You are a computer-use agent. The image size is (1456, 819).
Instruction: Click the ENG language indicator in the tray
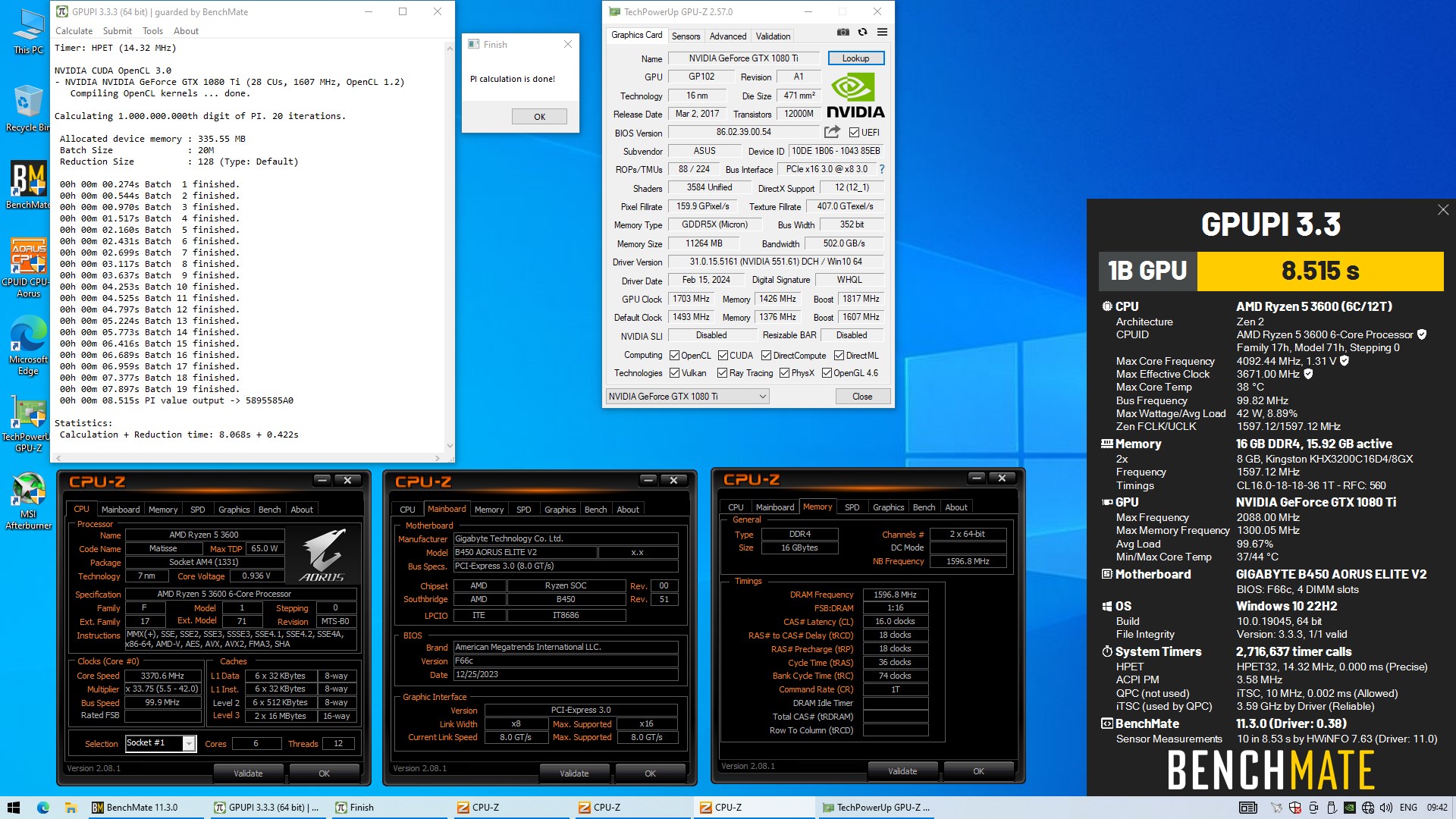pos(1408,808)
